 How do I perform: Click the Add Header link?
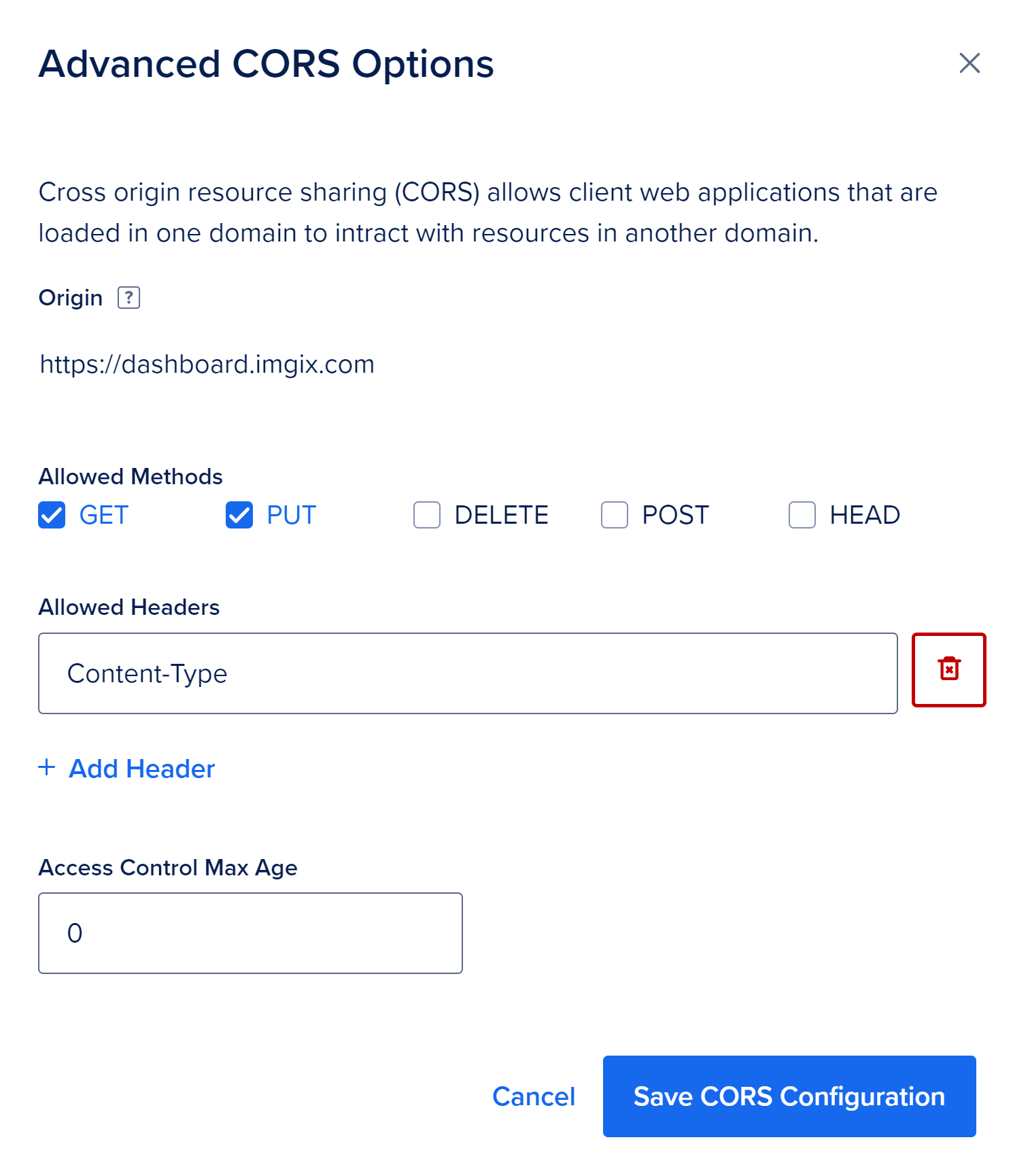pyautogui.click(x=141, y=769)
